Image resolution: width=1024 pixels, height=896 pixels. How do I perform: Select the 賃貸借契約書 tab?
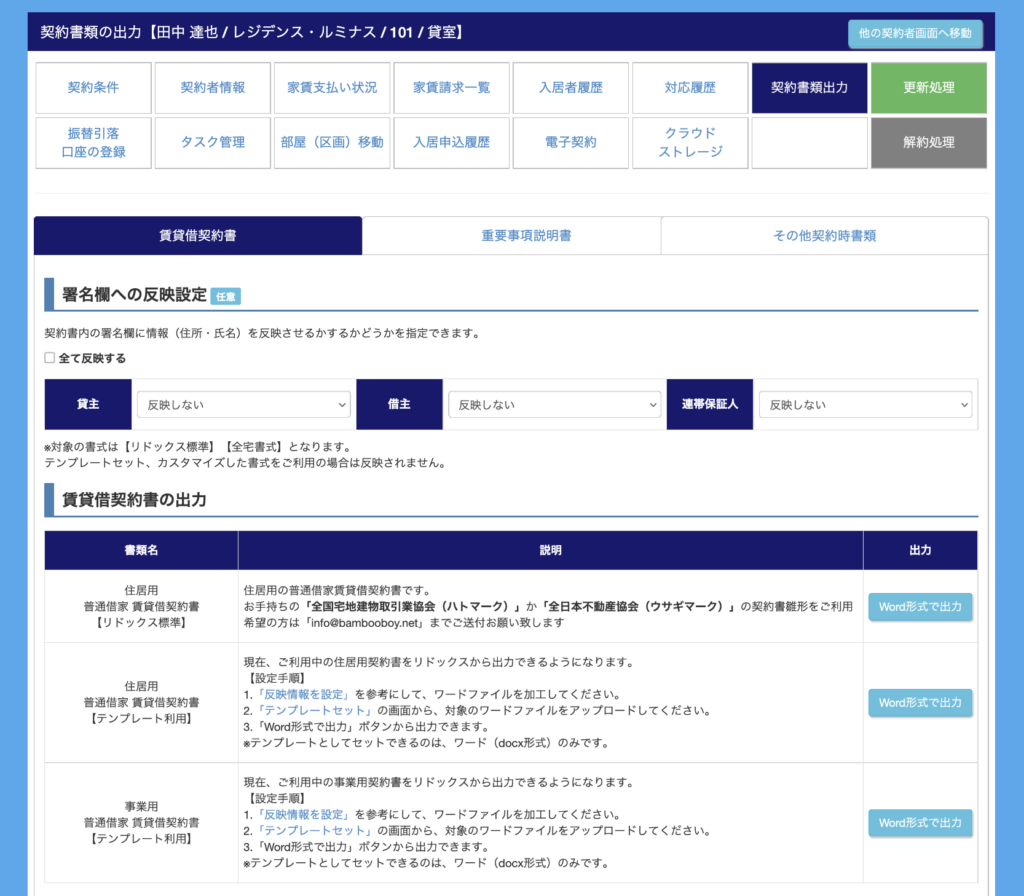coord(198,236)
